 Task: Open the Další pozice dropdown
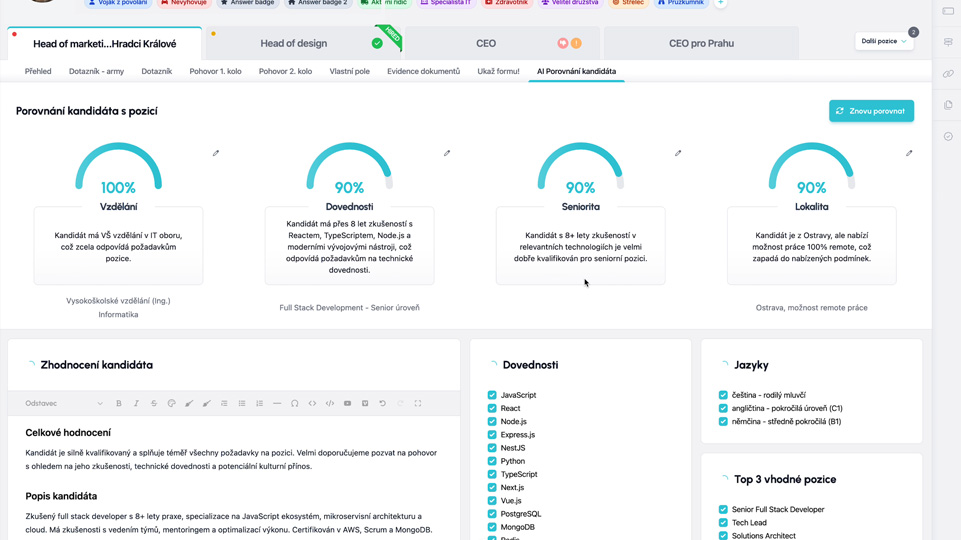[884, 41]
